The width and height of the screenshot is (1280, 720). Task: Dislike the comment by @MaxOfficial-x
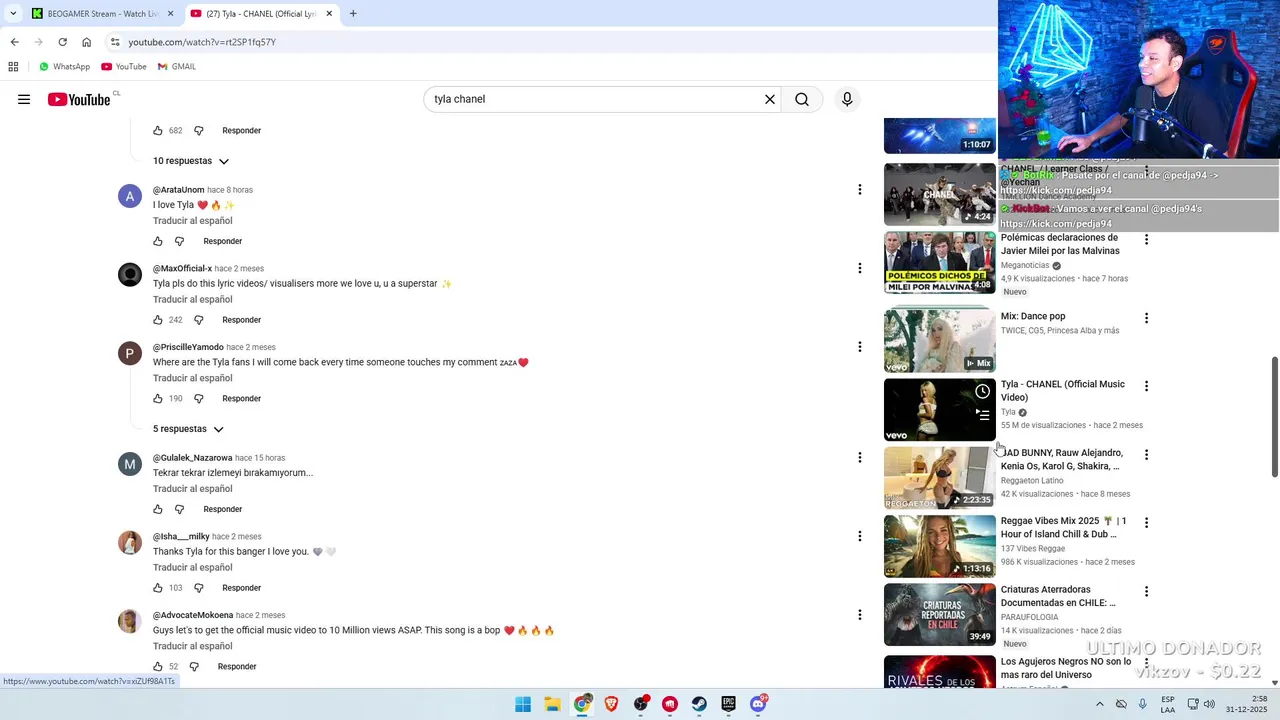pos(198,320)
